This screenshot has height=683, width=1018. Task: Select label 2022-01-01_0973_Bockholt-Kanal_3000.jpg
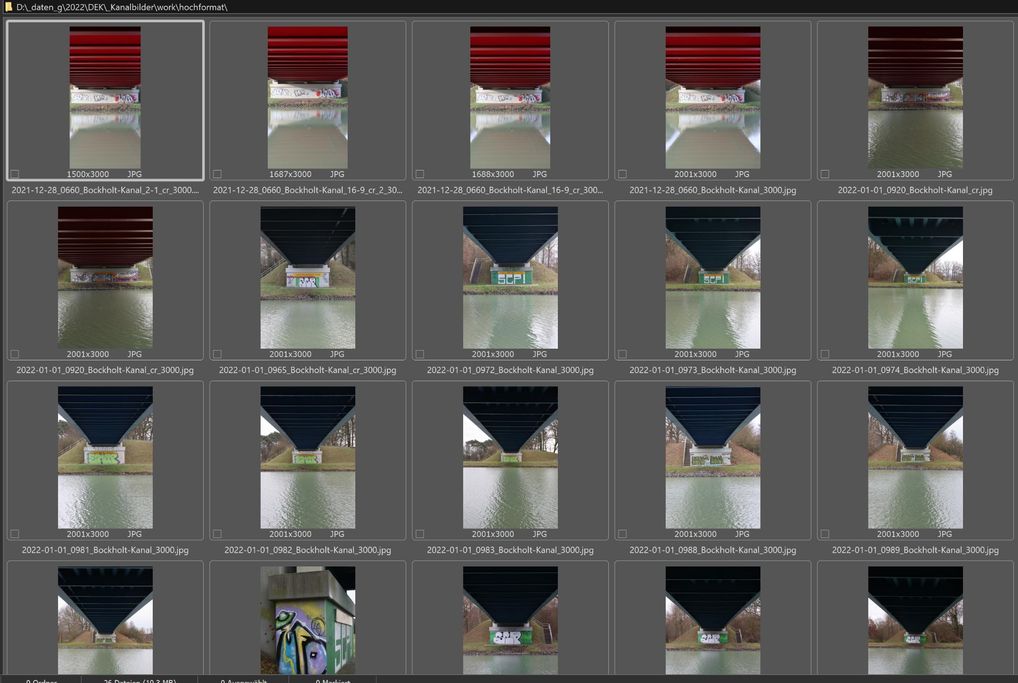(713, 370)
